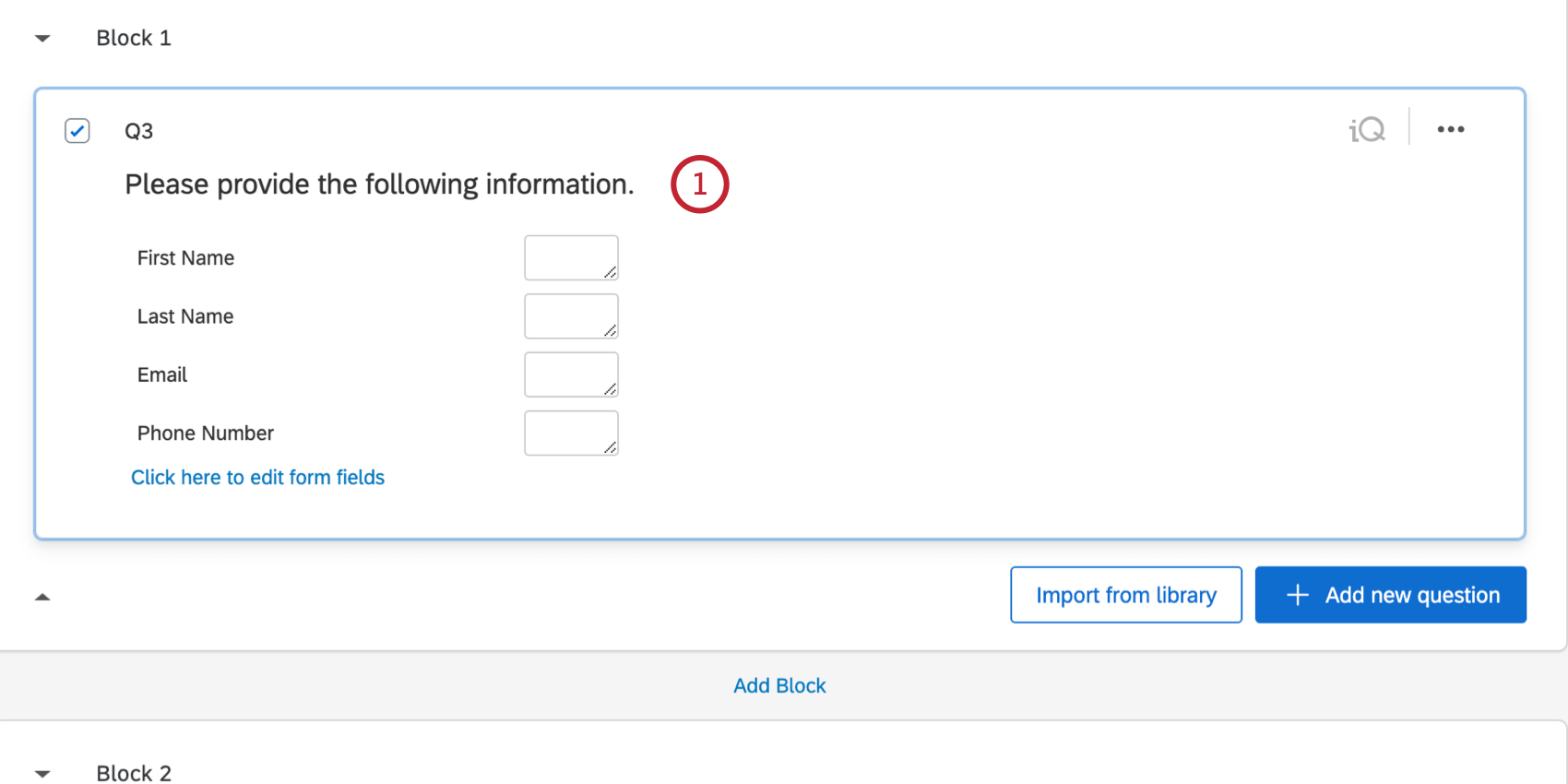Open the three-dot options menu for Q3
The height and width of the screenshot is (784, 1568).
[x=1451, y=129]
